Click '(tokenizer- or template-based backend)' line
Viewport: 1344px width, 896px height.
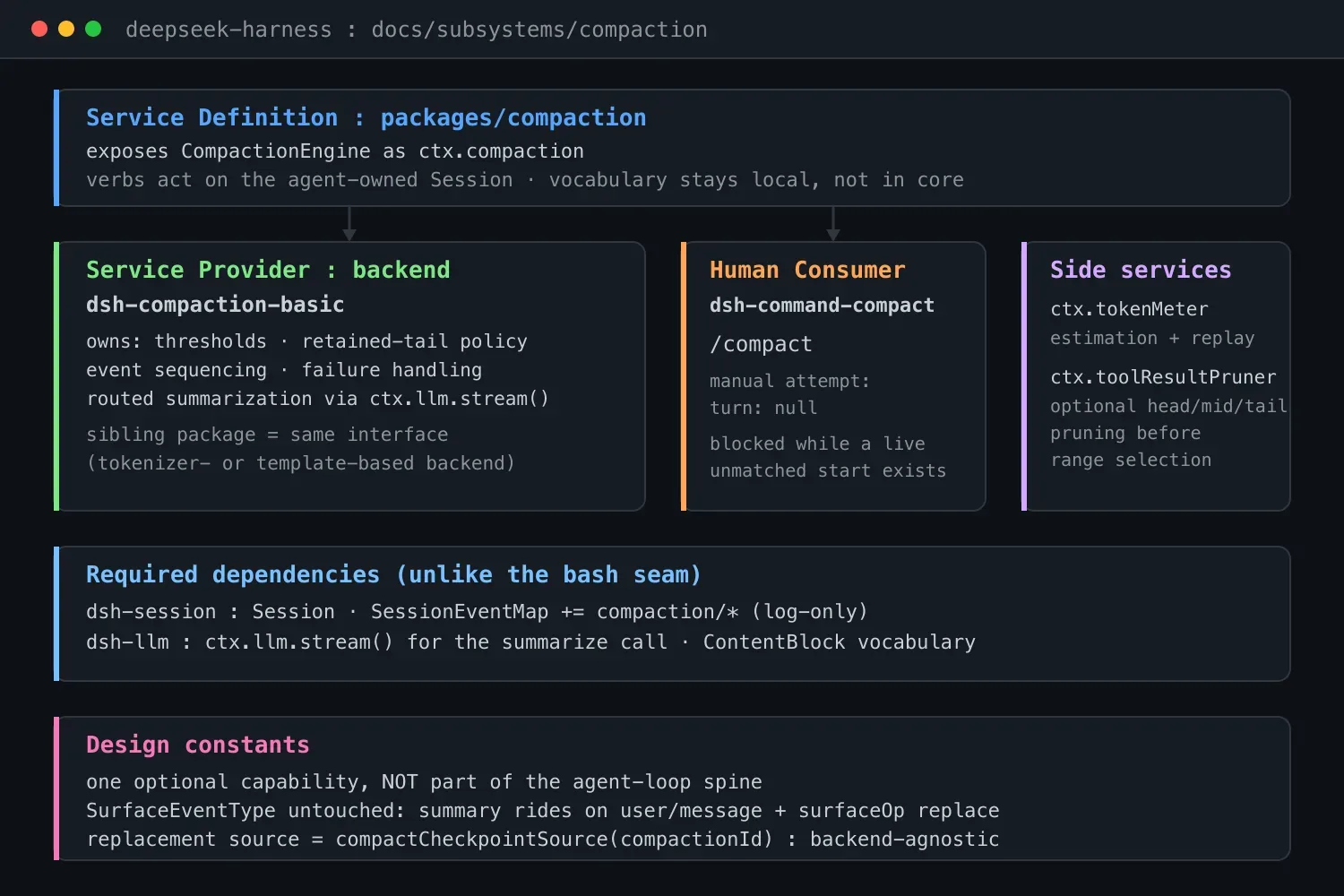tap(300, 463)
